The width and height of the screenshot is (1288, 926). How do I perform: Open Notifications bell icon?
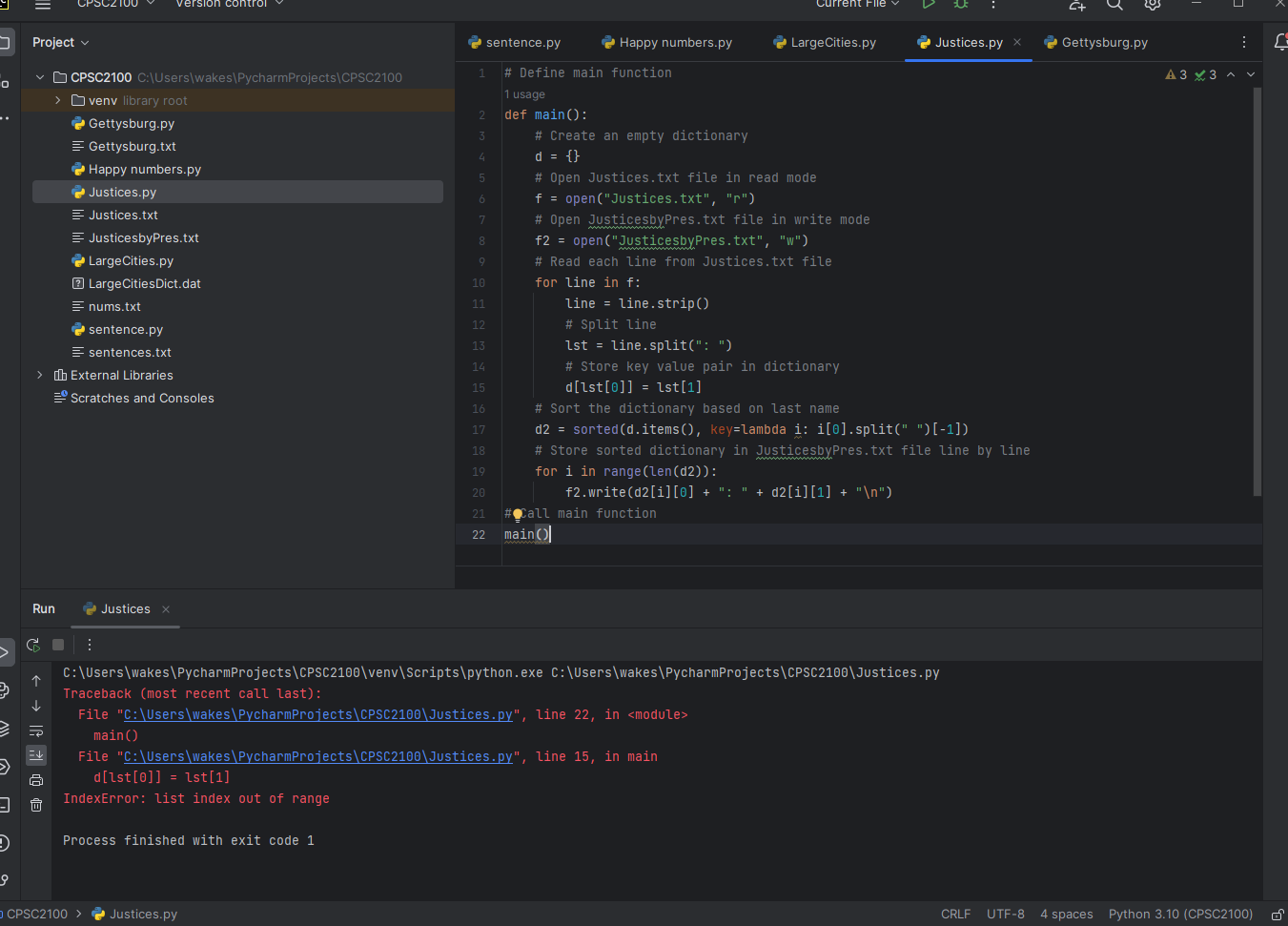click(1280, 42)
